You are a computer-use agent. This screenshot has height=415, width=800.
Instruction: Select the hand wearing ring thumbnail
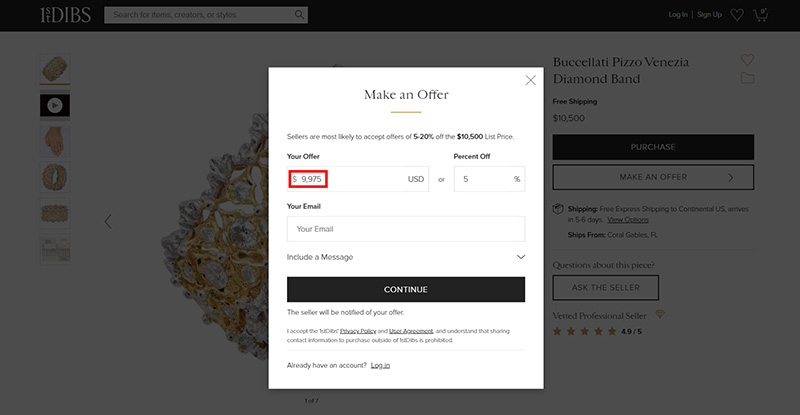pyautogui.click(x=55, y=141)
